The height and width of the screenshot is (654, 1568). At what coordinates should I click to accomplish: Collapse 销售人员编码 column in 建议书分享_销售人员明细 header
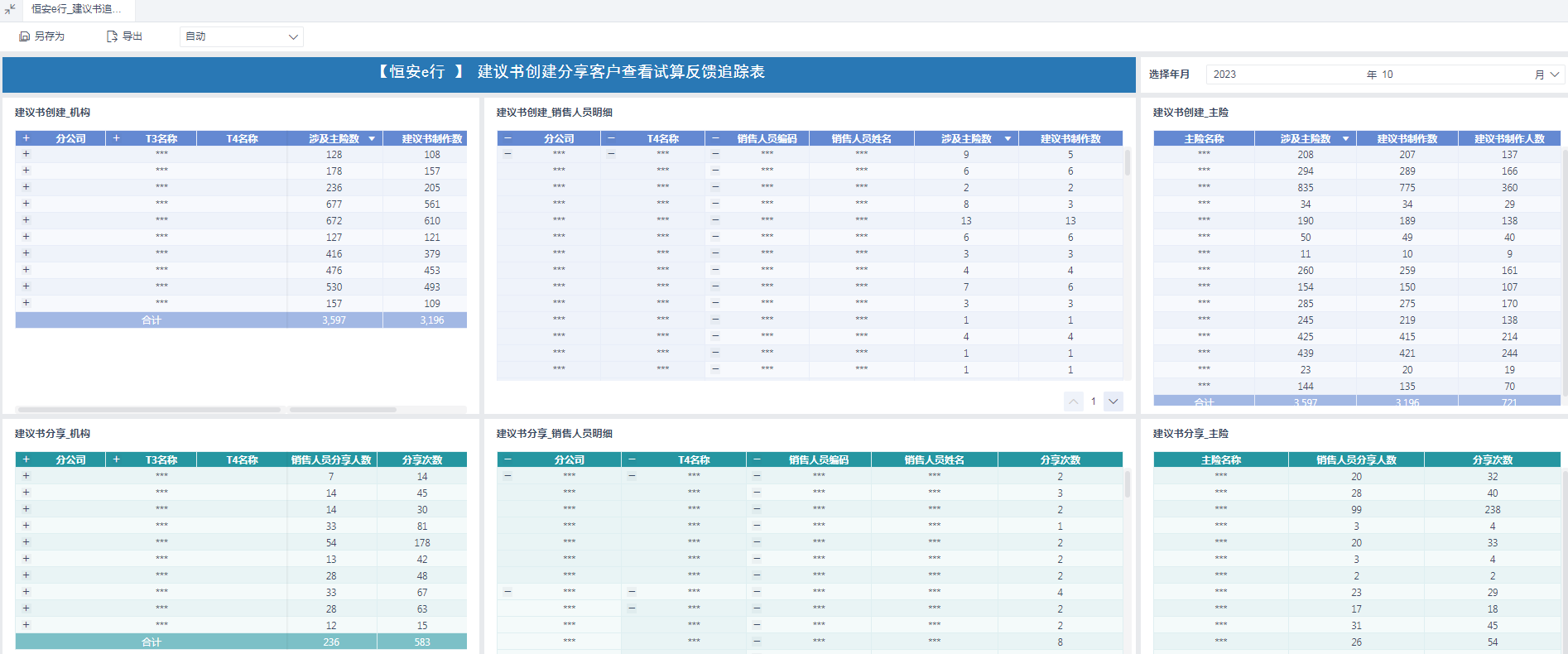(x=757, y=459)
